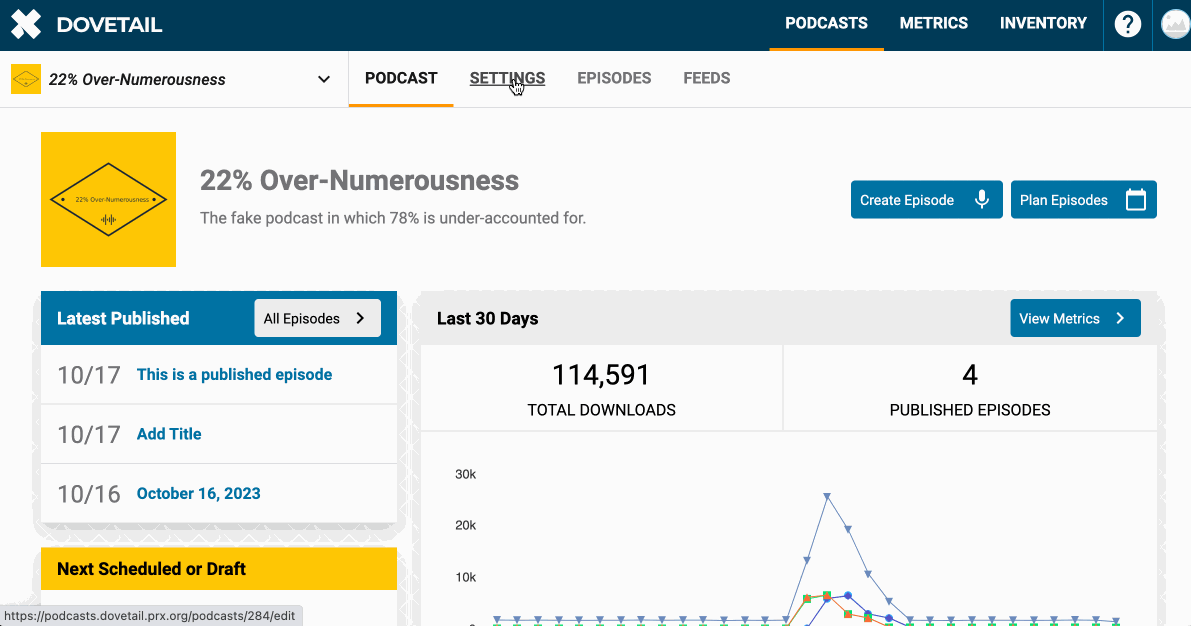Open the episode titled This is a published episode
This screenshot has width=1191, height=626.
pos(234,374)
